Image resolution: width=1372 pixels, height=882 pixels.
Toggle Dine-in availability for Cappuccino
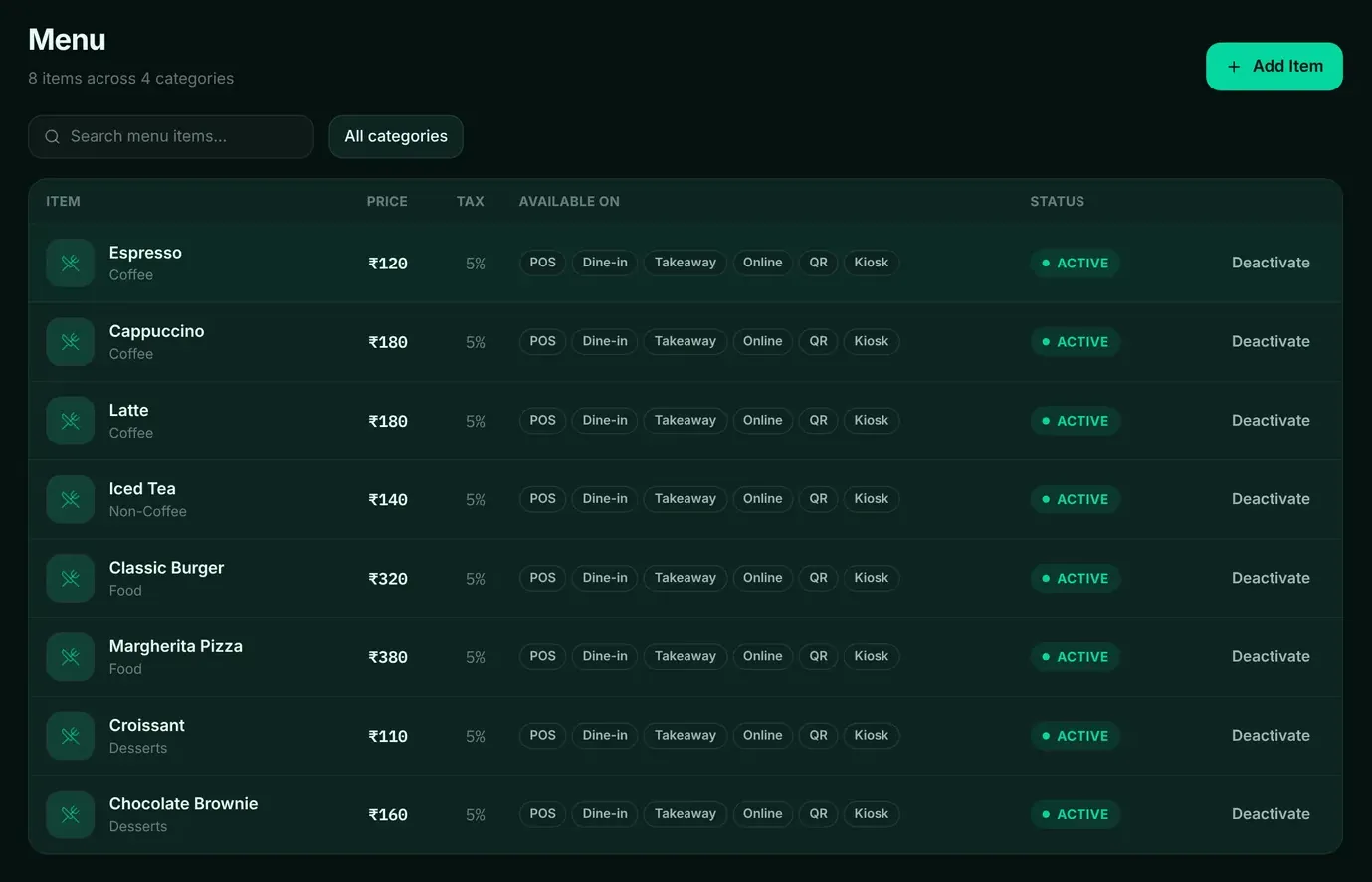tap(605, 341)
